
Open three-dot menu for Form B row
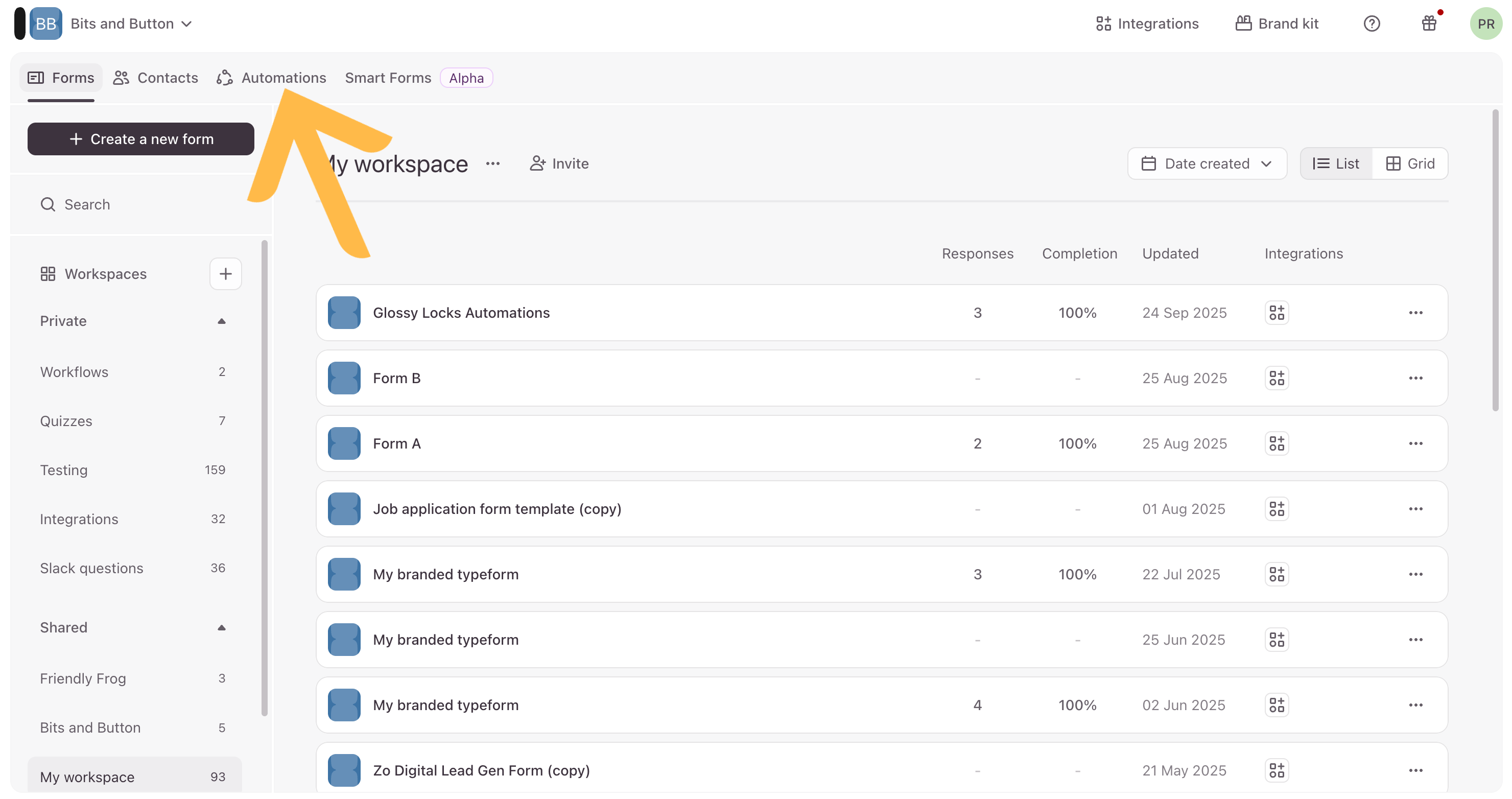(1415, 378)
